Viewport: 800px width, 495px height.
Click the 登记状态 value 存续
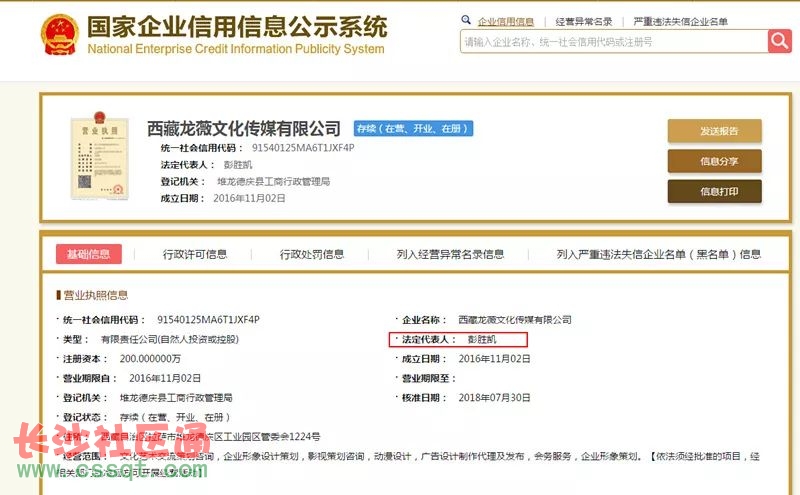point(175,417)
